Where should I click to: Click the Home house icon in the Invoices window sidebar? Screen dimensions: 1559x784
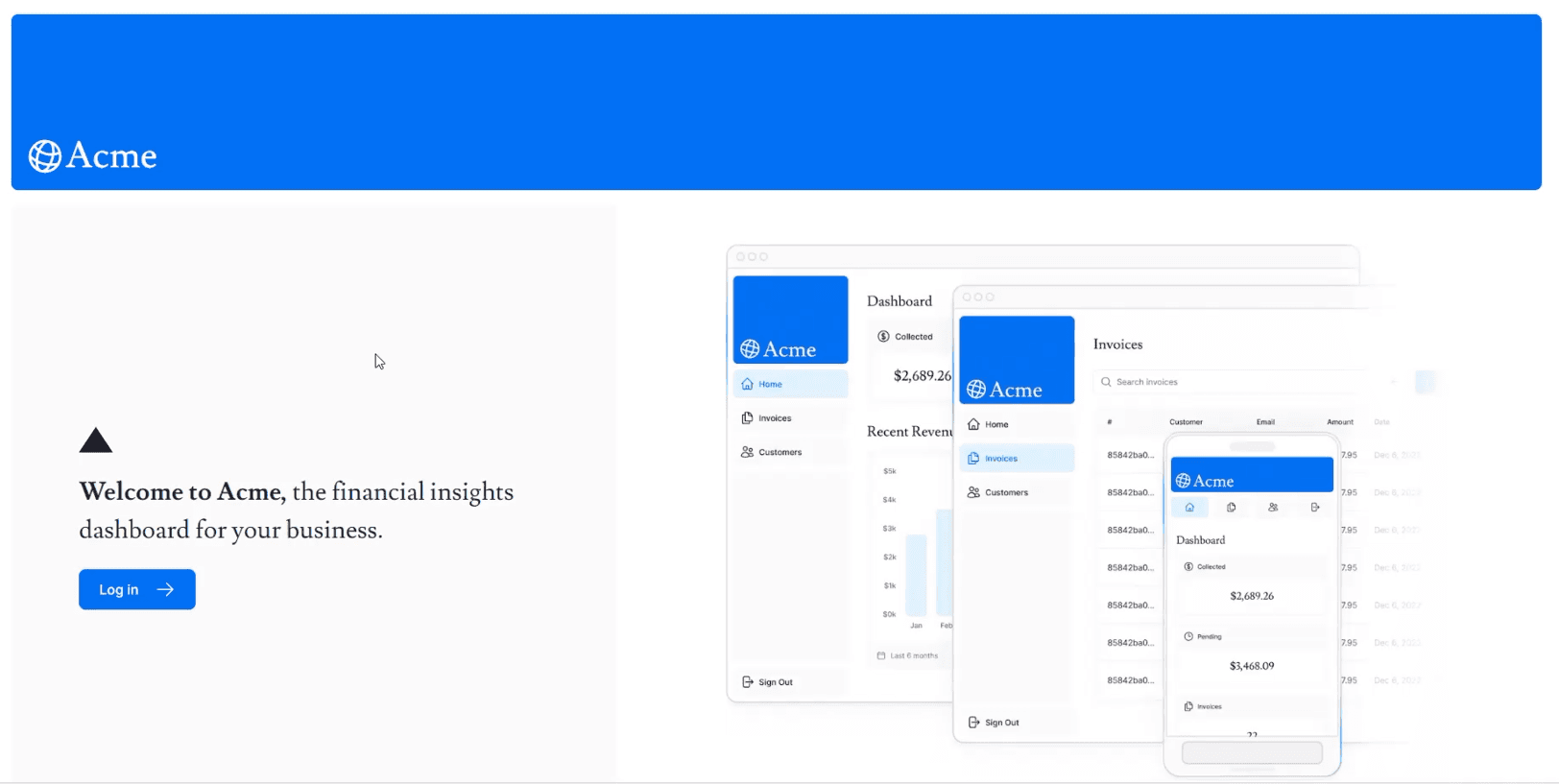pyautogui.click(x=973, y=424)
